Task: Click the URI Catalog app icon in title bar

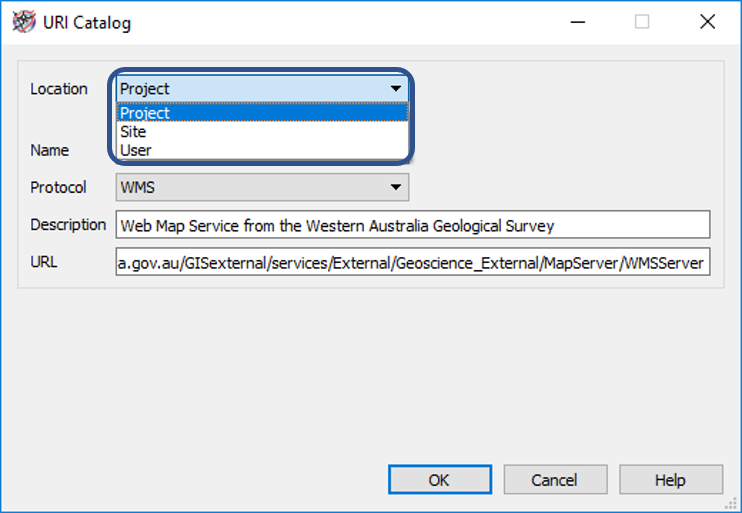Action: point(23,22)
